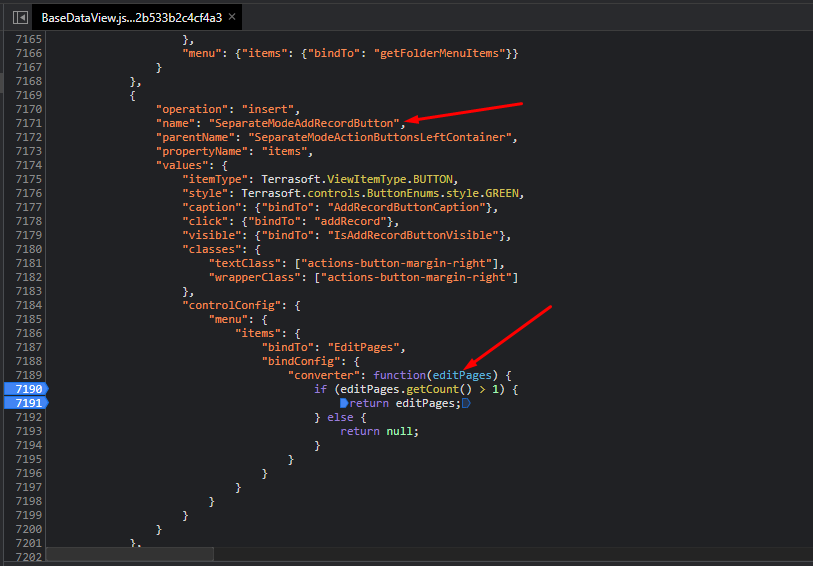Click "converter" property key
This screenshot has height=566, width=813.
(324, 375)
